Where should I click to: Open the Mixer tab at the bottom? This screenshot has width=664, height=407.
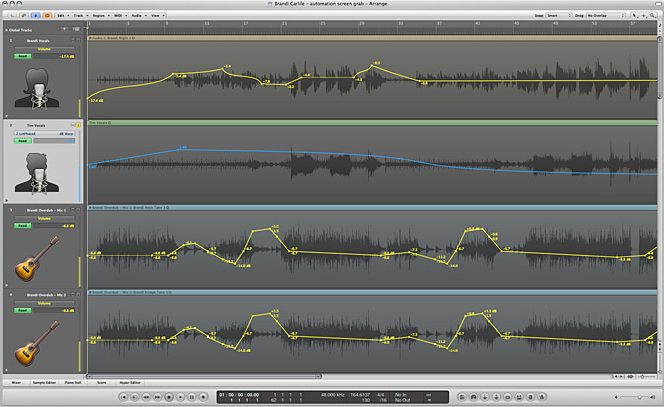pos(17,382)
